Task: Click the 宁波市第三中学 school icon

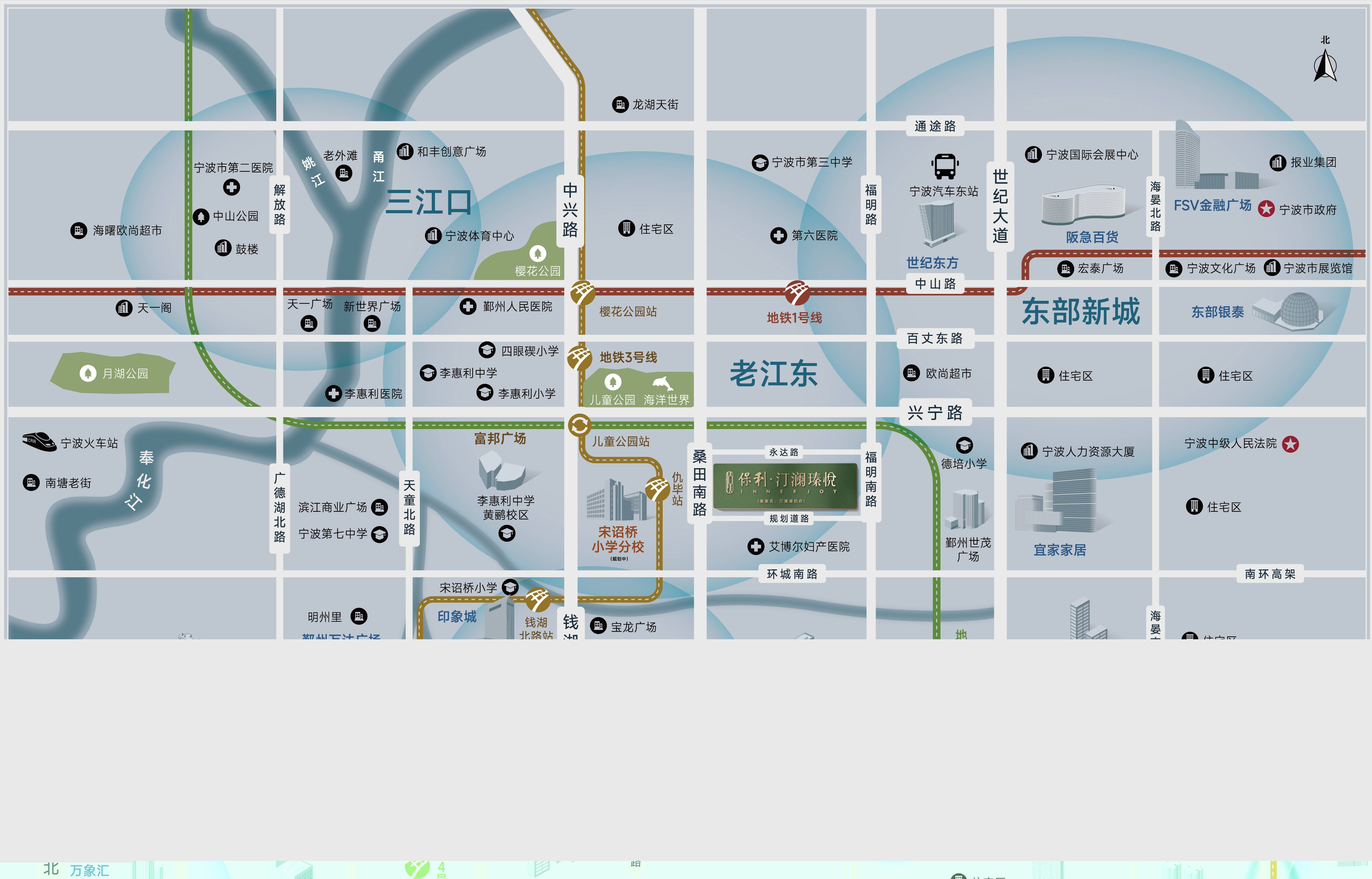Action: pyautogui.click(x=759, y=163)
